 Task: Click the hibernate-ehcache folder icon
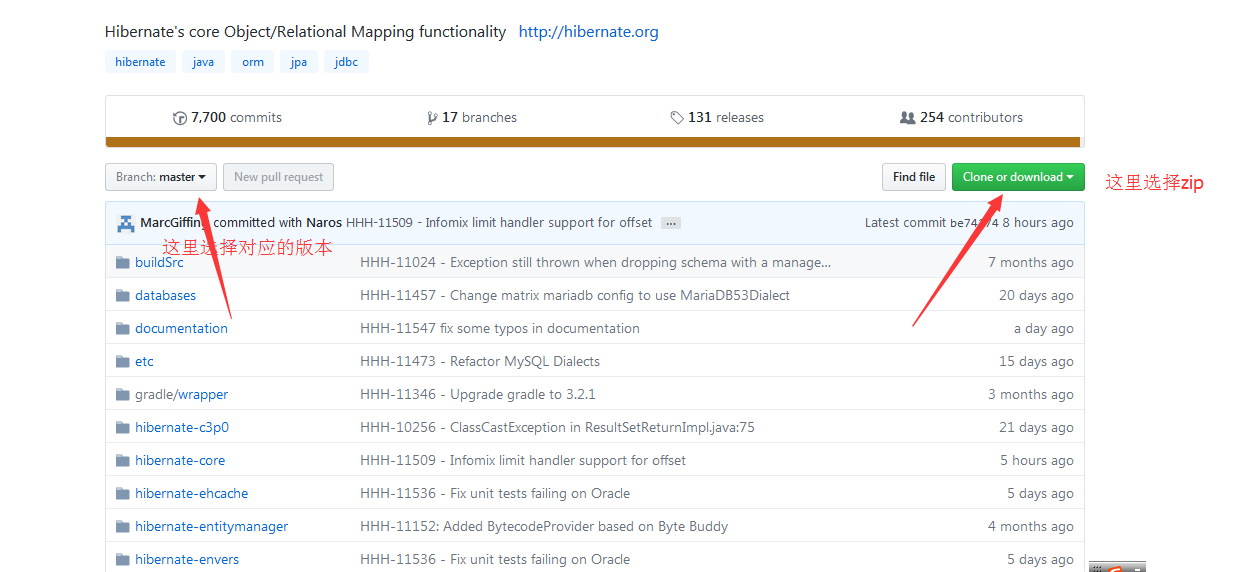click(x=123, y=494)
